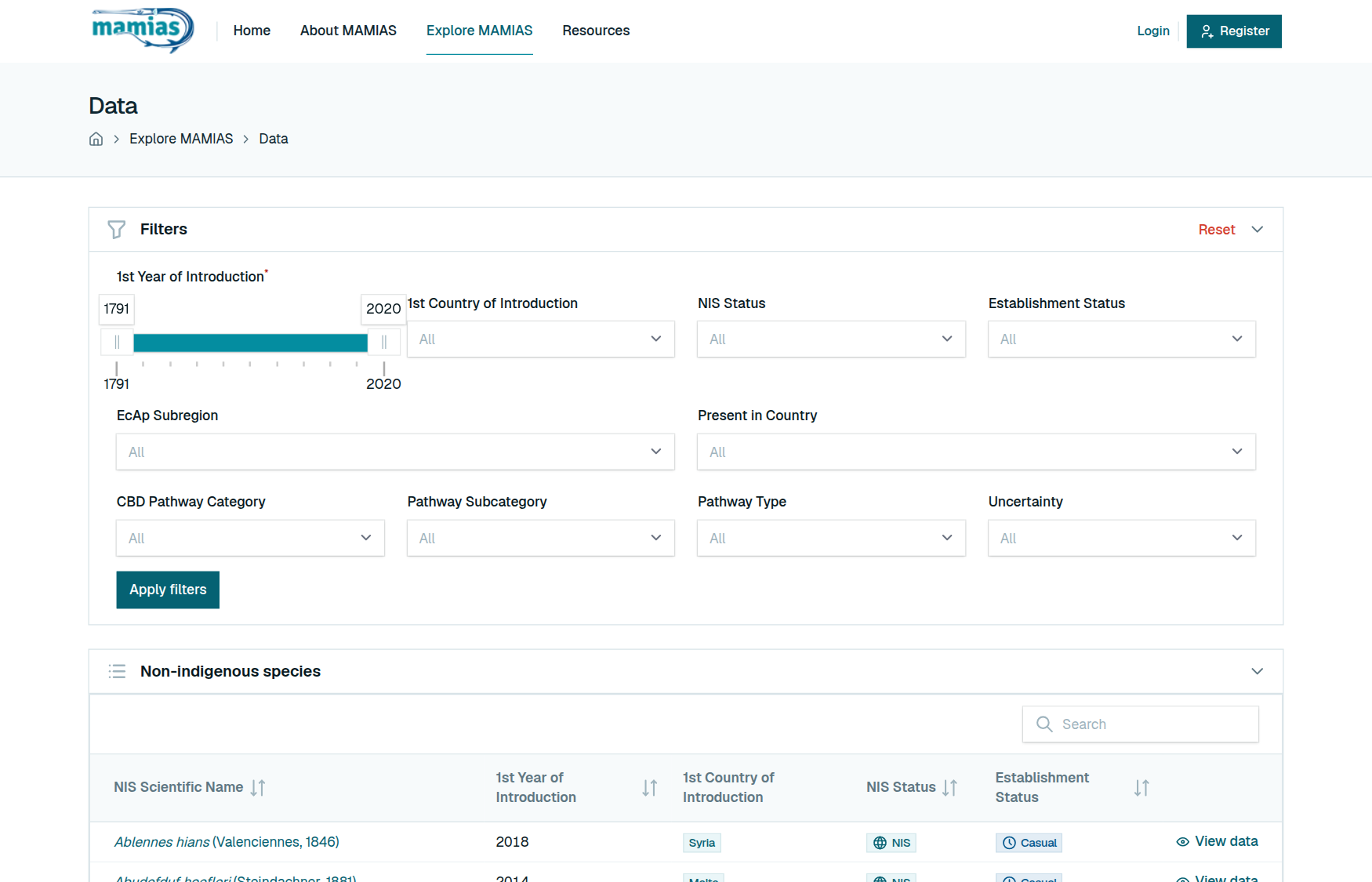Screen dimensions: 1372x882
Task: Open the Pathway Type dropdown
Action: (831, 538)
